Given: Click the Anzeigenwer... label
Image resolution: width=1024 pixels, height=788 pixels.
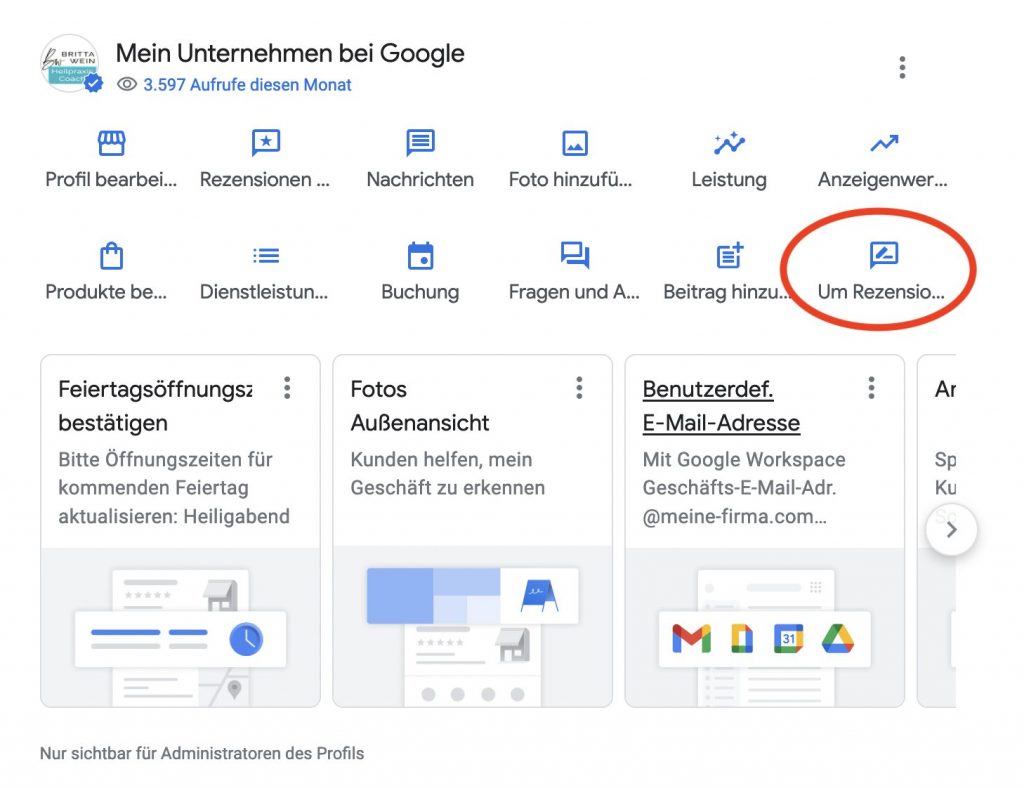Looking at the screenshot, I should point(882,180).
